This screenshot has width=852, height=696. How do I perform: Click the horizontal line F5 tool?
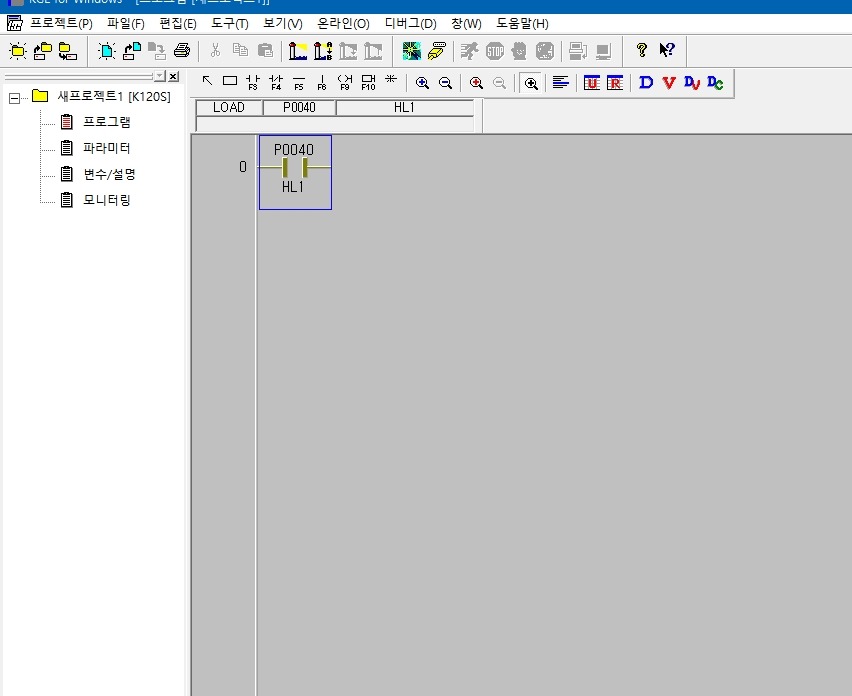299,83
